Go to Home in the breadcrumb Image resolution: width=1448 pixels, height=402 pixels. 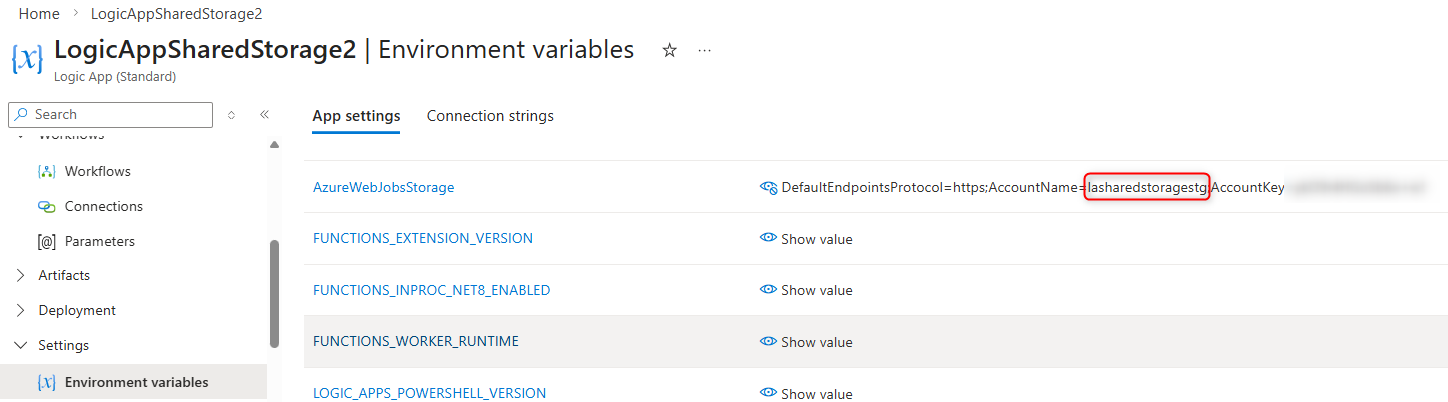coord(39,14)
